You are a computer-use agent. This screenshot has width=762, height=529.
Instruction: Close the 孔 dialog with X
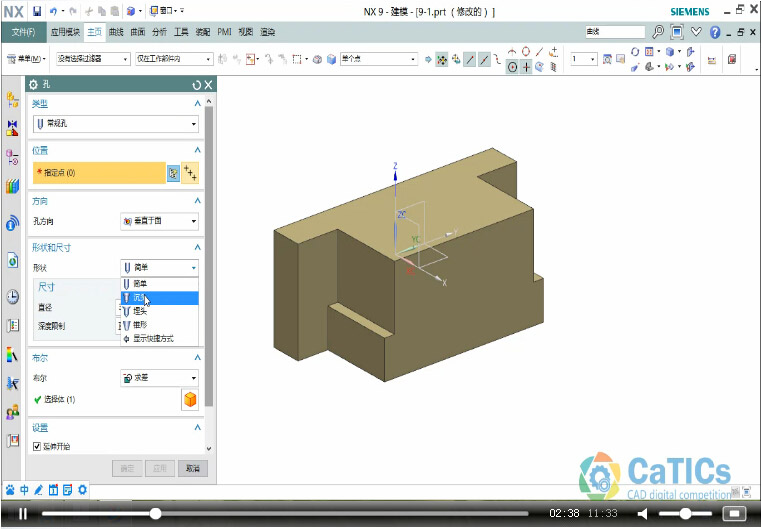[x=208, y=85]
